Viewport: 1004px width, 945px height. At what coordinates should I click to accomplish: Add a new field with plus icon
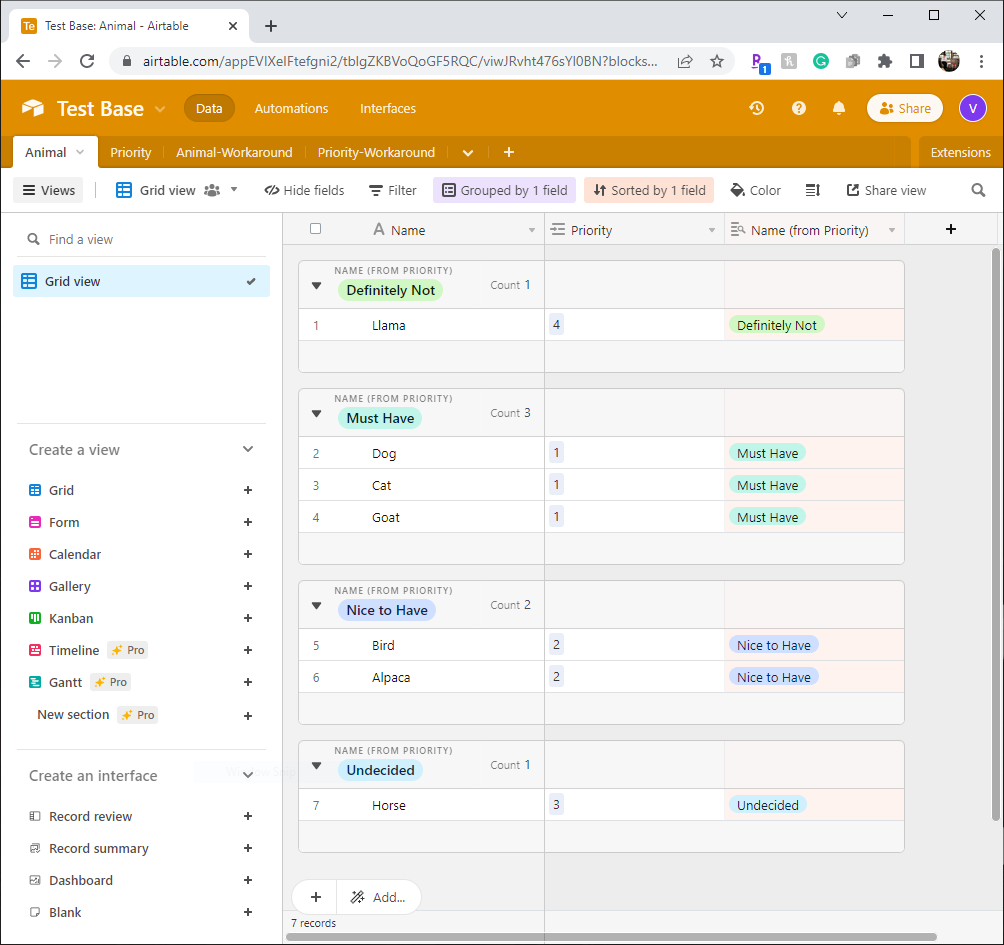point(951,229)
